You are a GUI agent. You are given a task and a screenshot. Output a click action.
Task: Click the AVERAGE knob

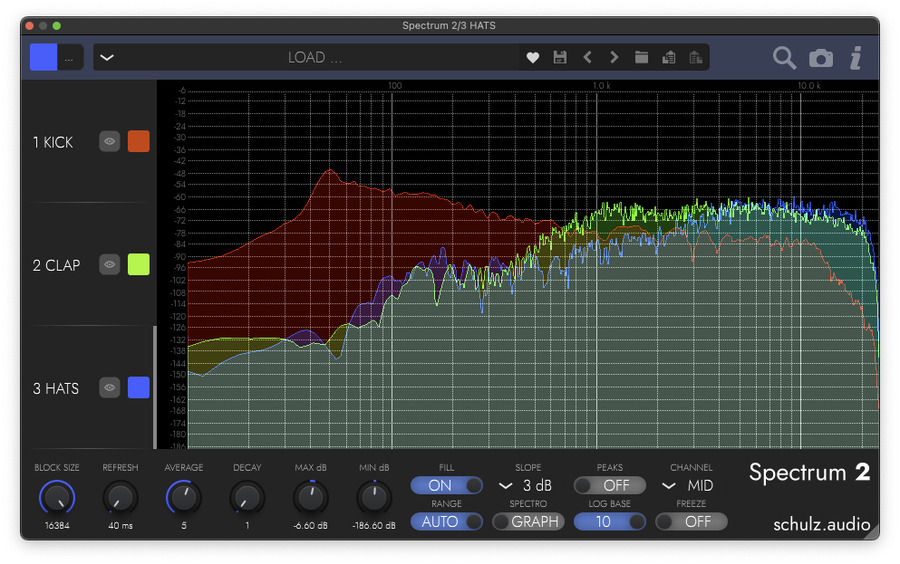pyautogui.click(x=184, y=497)
